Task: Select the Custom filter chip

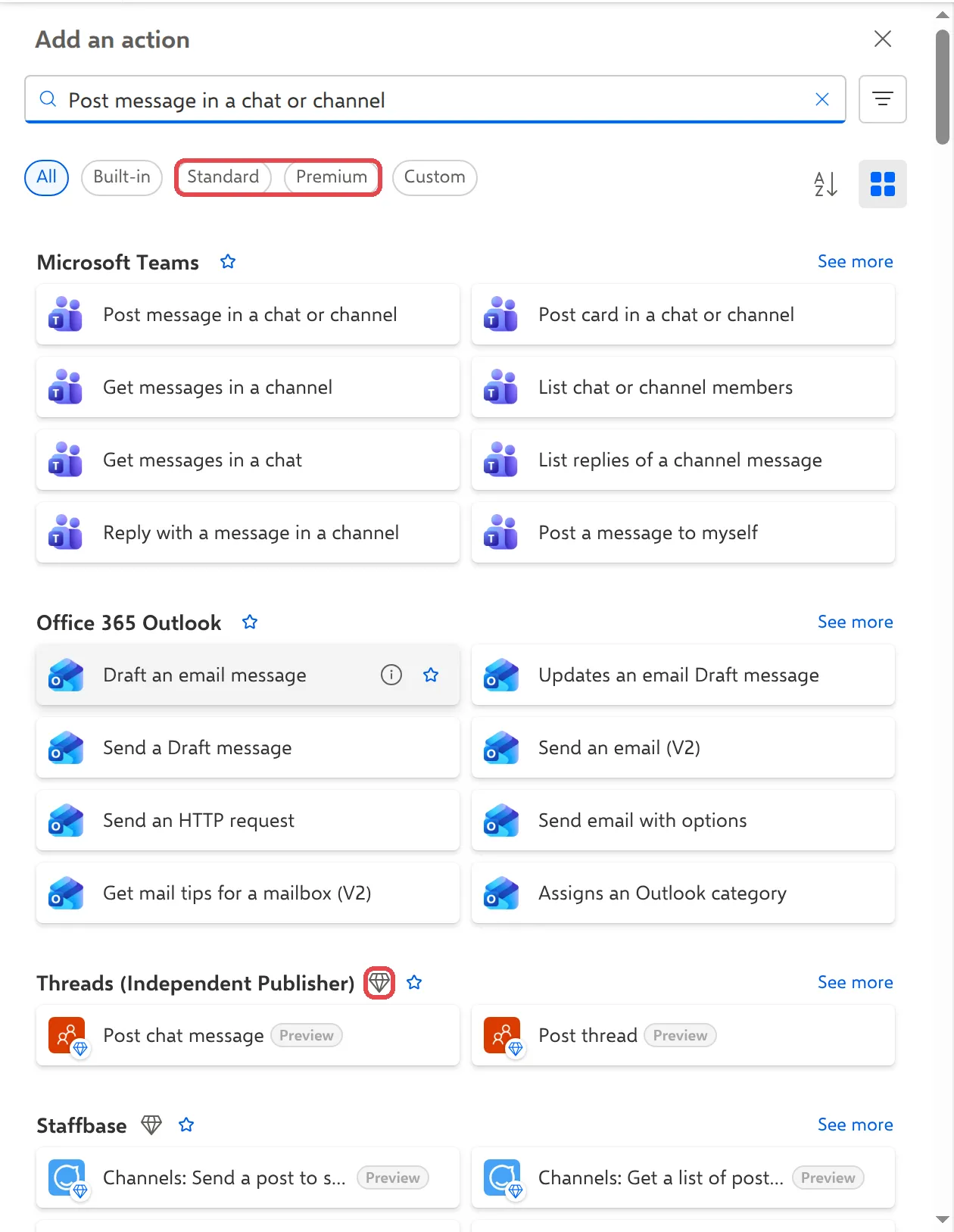Action: coord(435,177)
